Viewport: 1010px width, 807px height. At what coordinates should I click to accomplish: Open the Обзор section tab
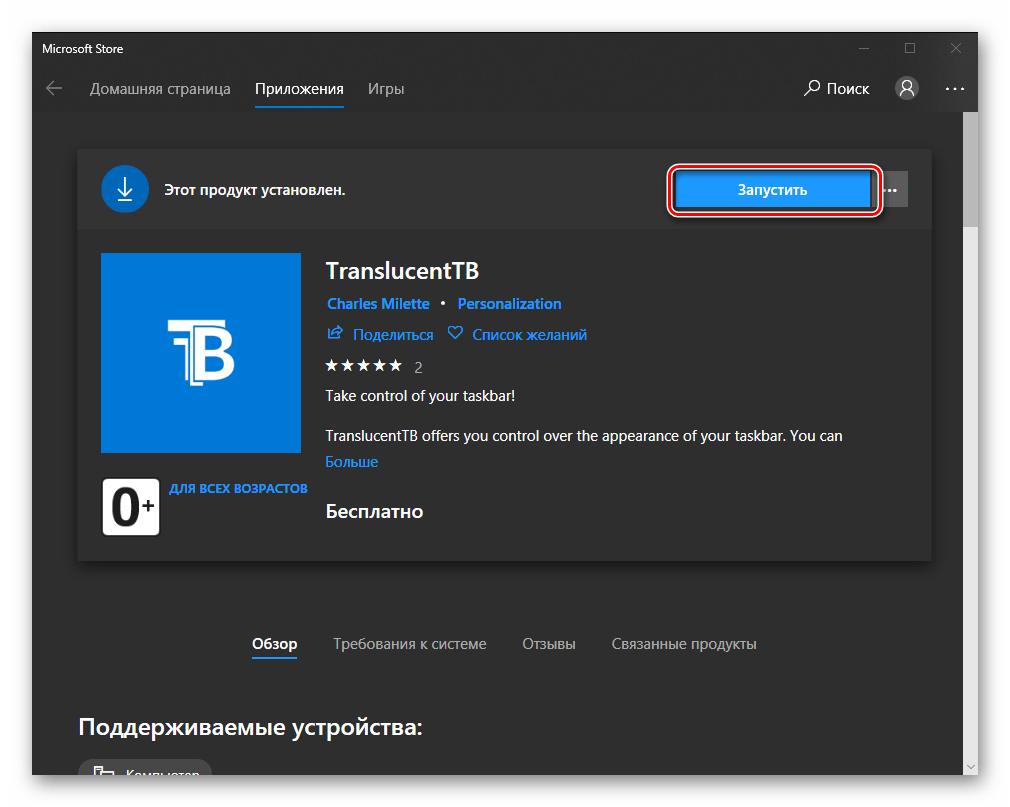274,644
